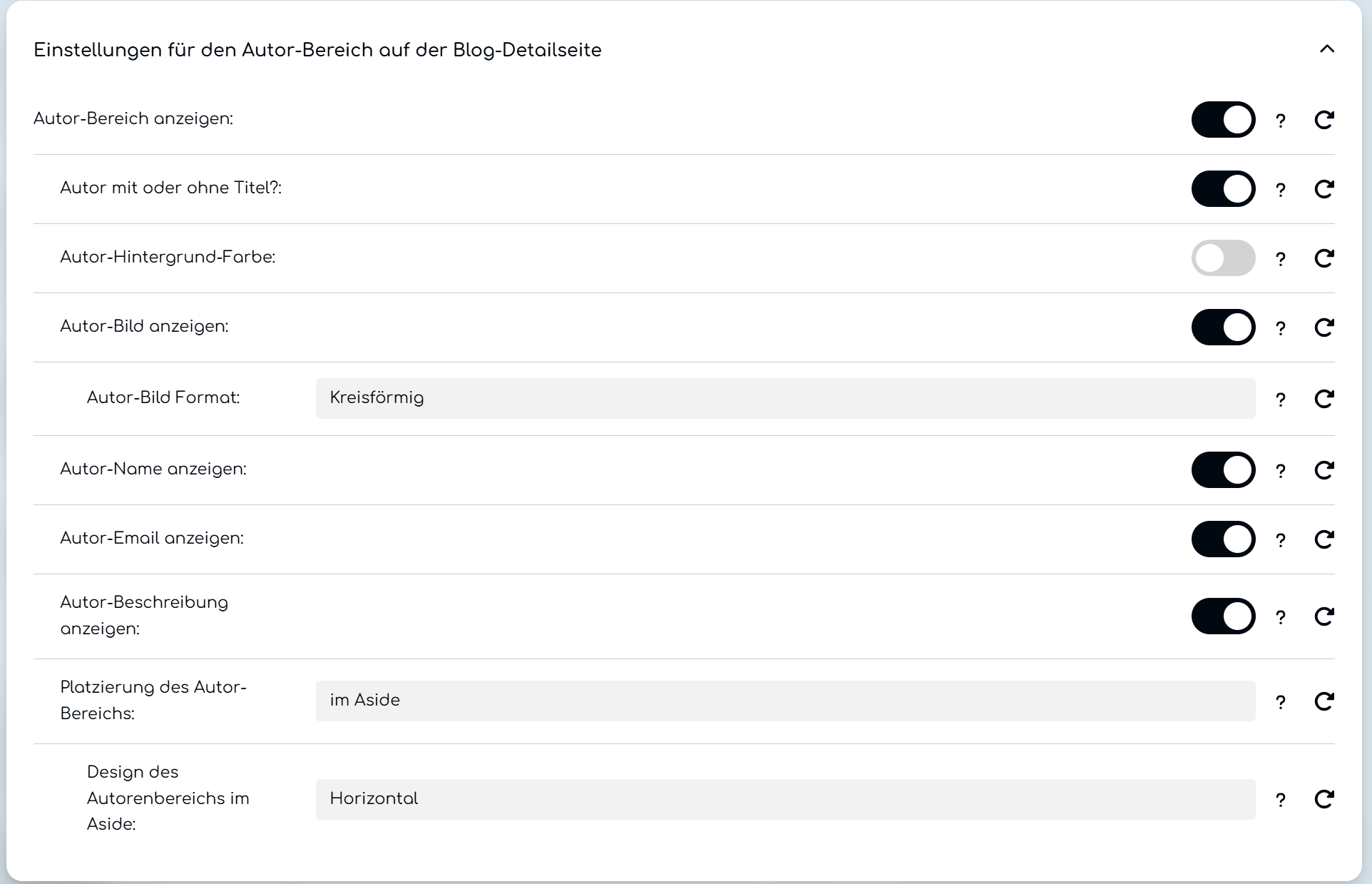Image resolution: width=1372 pixels, height=884 pixels.
Task: Reset Platzierung des Autor-Bereichs setting
Action: pos(1324,701)
